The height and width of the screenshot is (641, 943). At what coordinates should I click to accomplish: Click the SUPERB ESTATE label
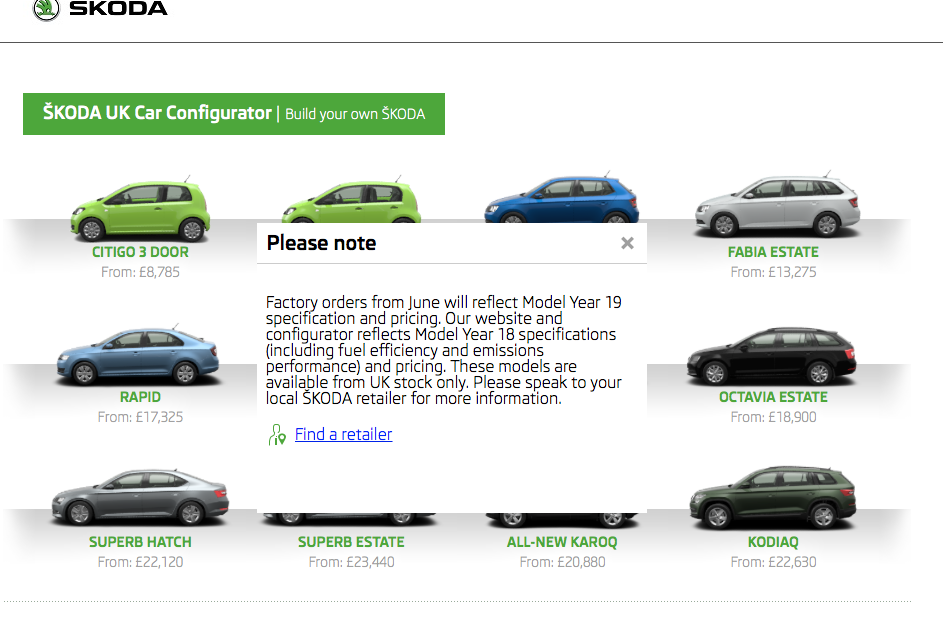(351, 542)
